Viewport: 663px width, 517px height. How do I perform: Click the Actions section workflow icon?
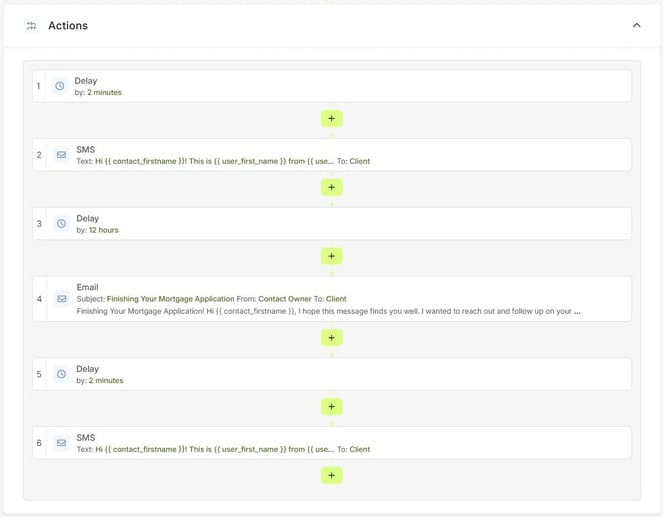pyautogui.click(x=31, y=26)
